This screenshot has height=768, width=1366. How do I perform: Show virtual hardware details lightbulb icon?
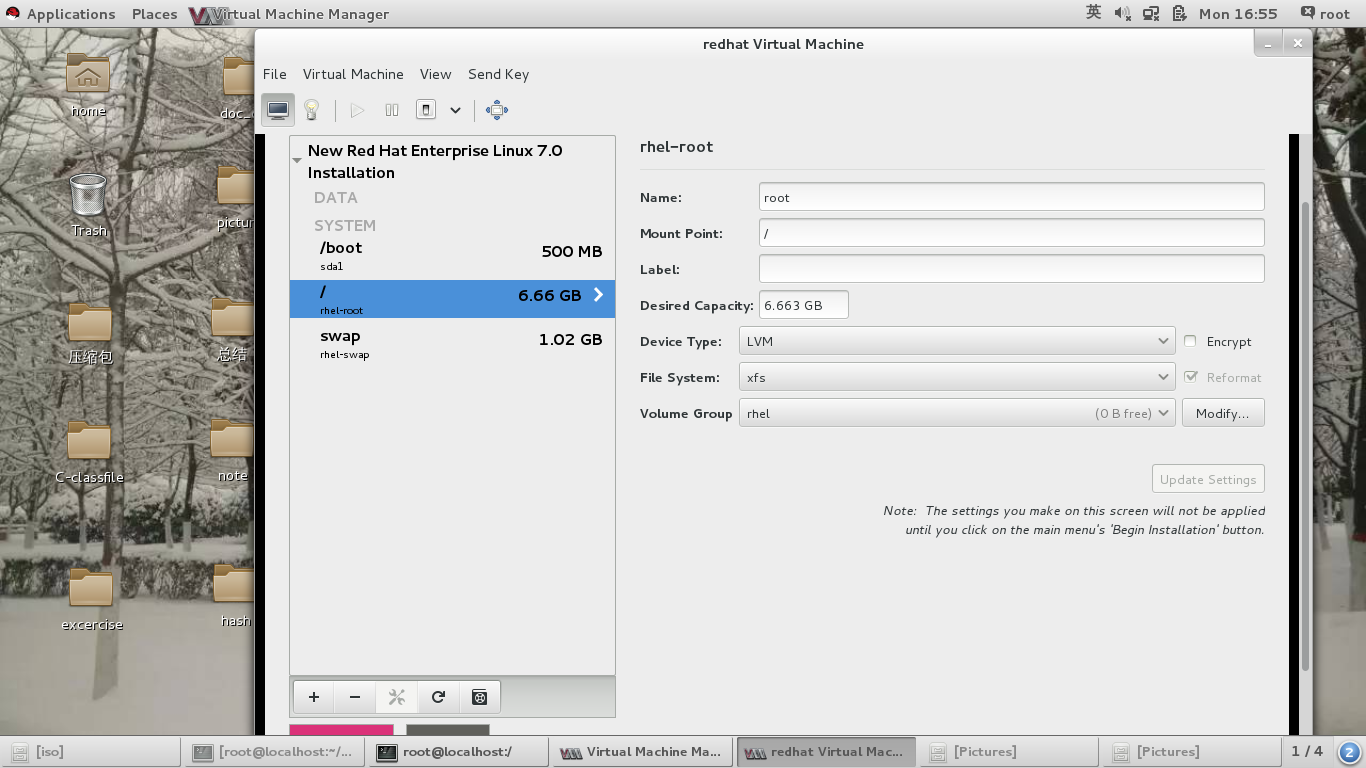[312, 110]
